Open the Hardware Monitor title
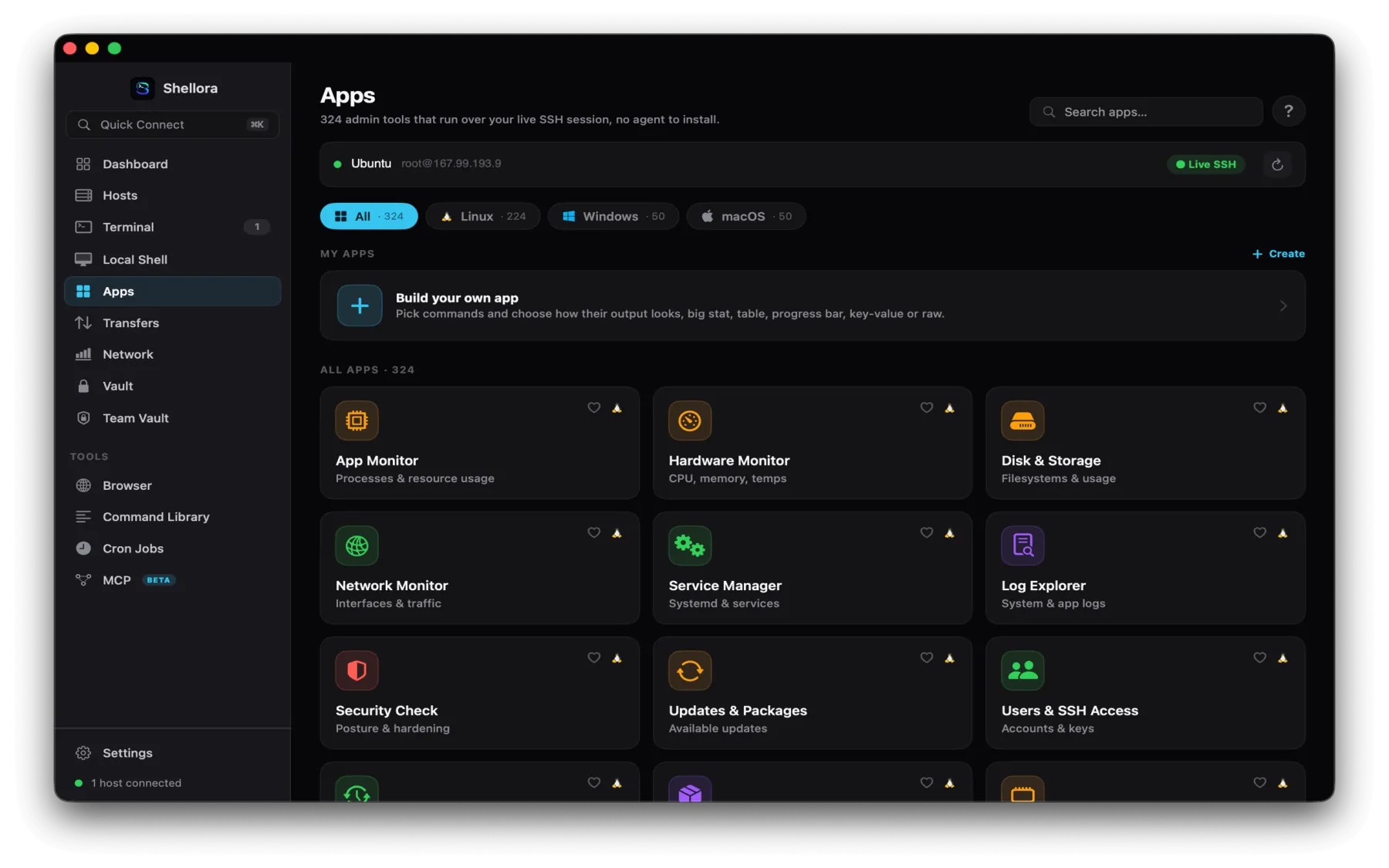The image size is (1389, 868). pos(729,461)
